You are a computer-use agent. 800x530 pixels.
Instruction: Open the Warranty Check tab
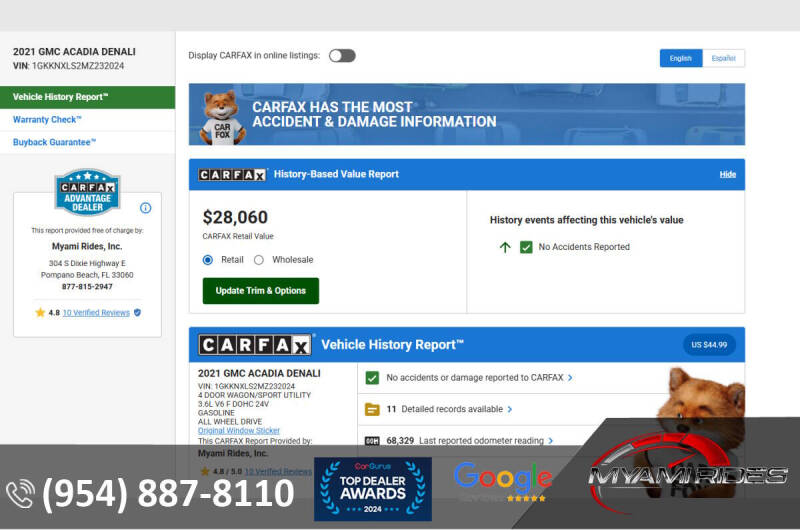tap(47, 120)
